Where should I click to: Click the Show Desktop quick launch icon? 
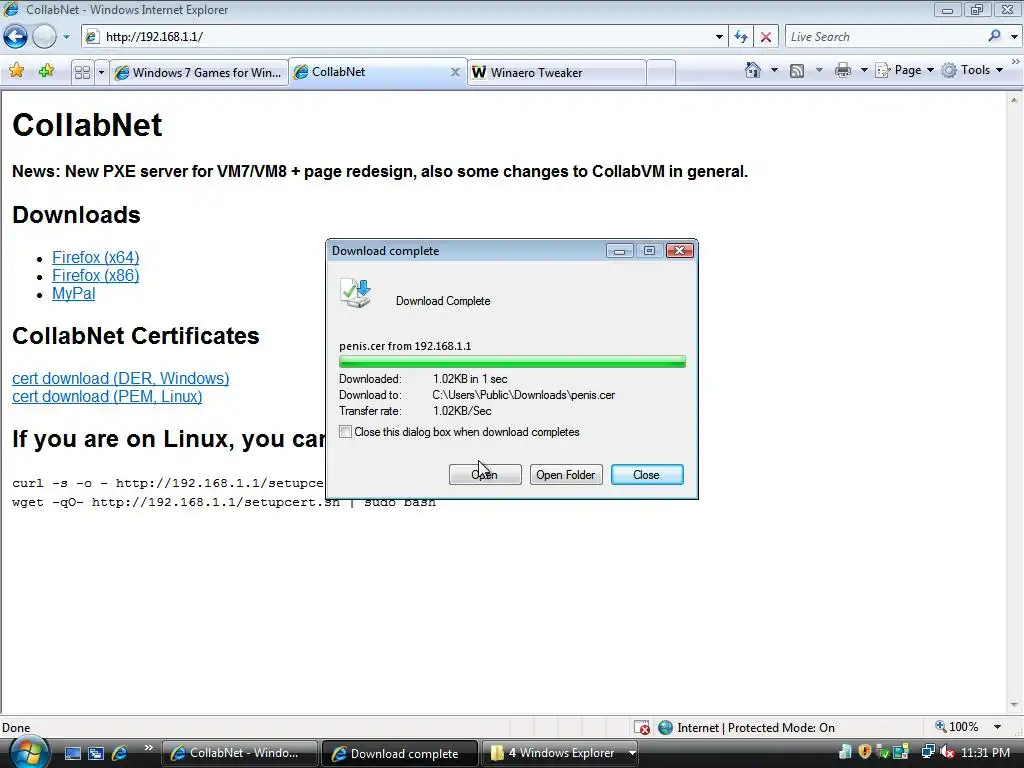[72, 753]
